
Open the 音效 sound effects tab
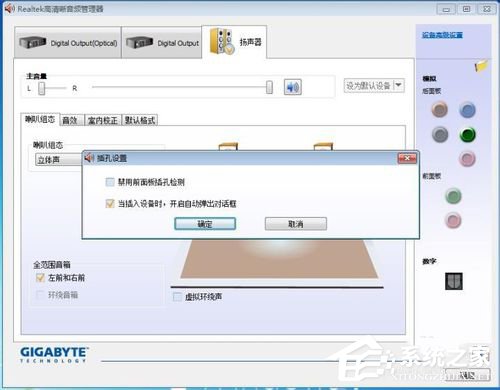coord(71,120)
